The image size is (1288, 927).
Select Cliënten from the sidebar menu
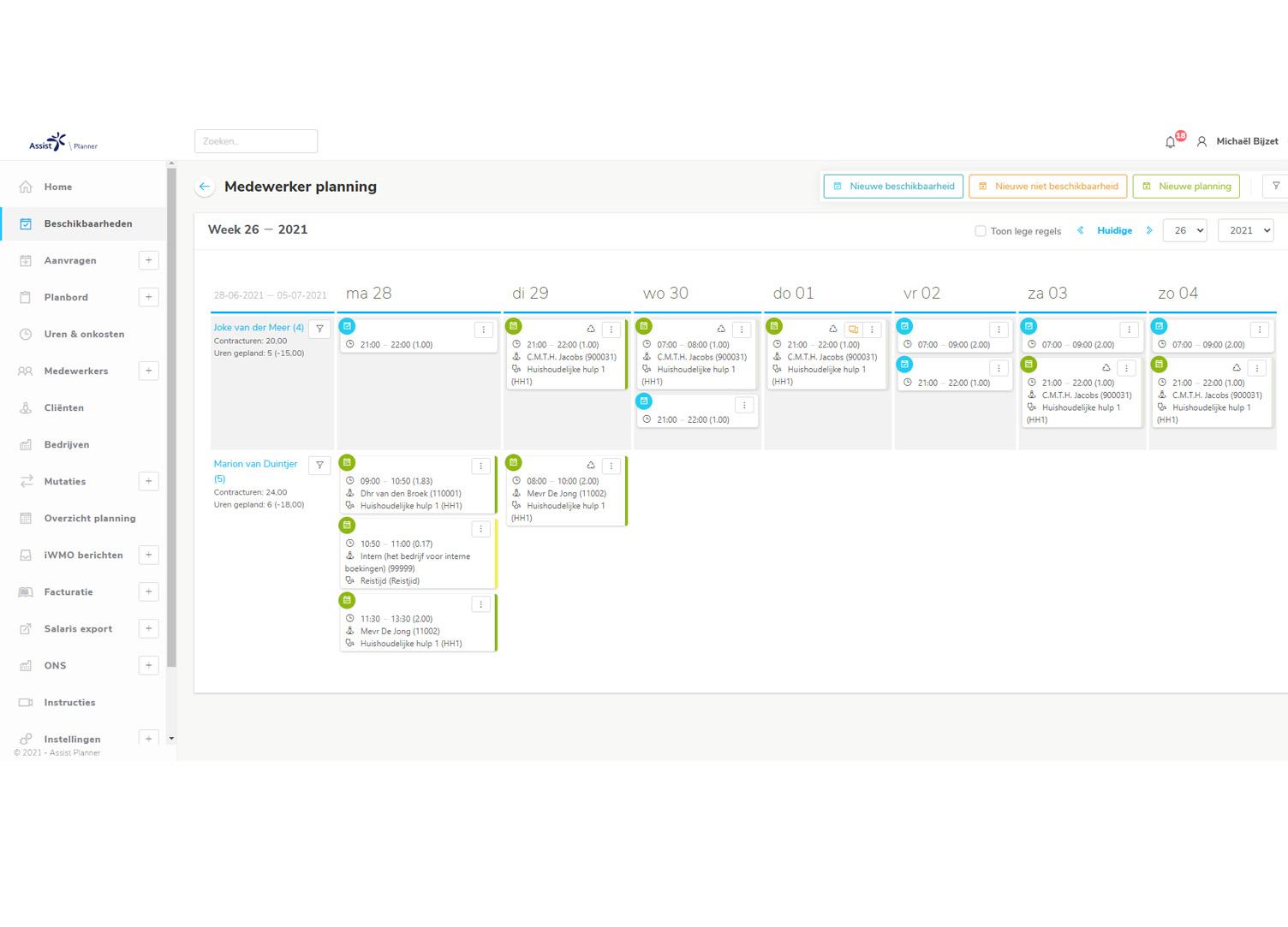point(64,407)
